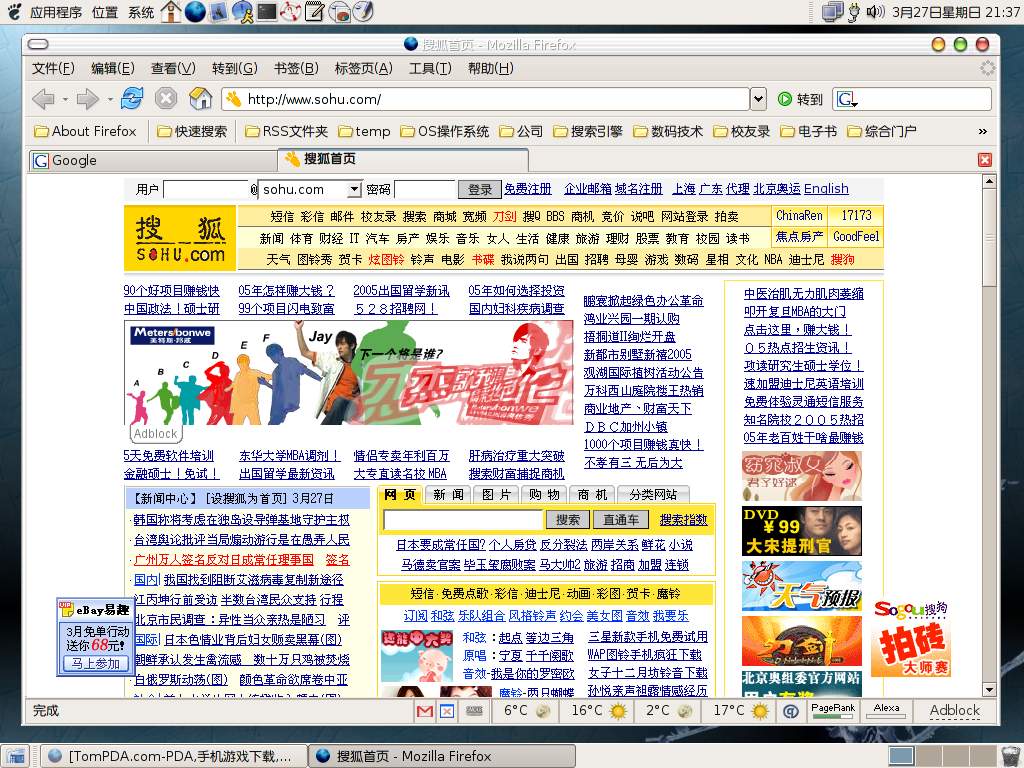Click in the URL address field
The width and height of the screenshot is (1024, 768).
pos(485,99)
